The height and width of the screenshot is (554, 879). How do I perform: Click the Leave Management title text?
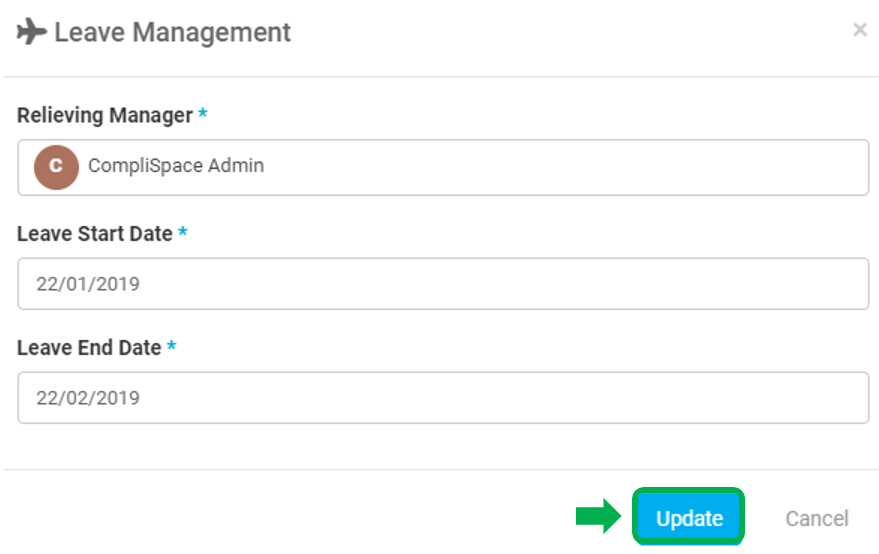(173, 32)
